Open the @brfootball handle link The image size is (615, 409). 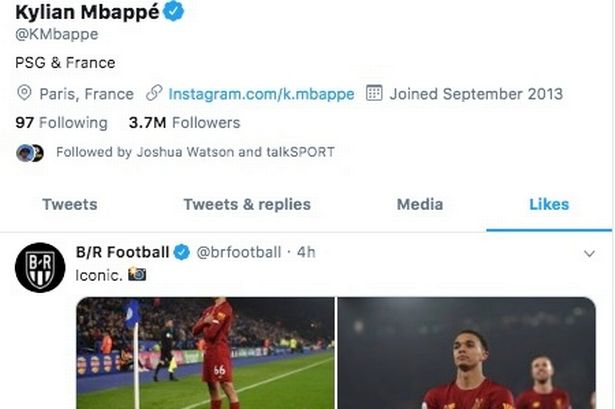(239, 252)
